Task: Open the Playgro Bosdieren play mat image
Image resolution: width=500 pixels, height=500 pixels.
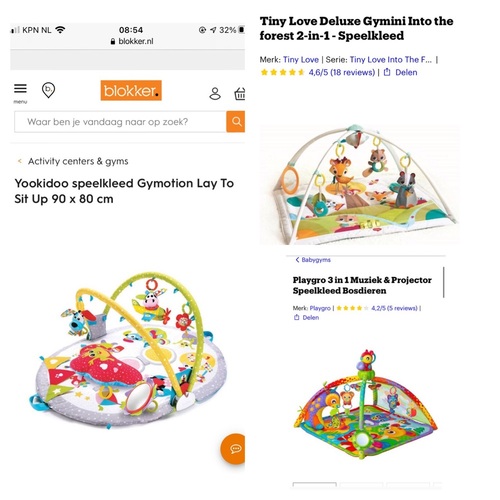Action: (x=366, y=404)
